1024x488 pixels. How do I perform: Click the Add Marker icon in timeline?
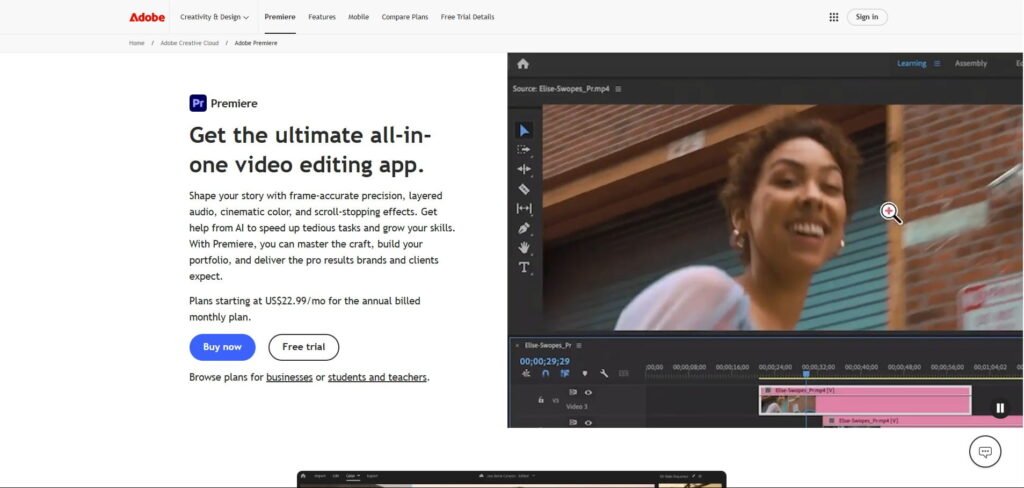tap(584, 373)
